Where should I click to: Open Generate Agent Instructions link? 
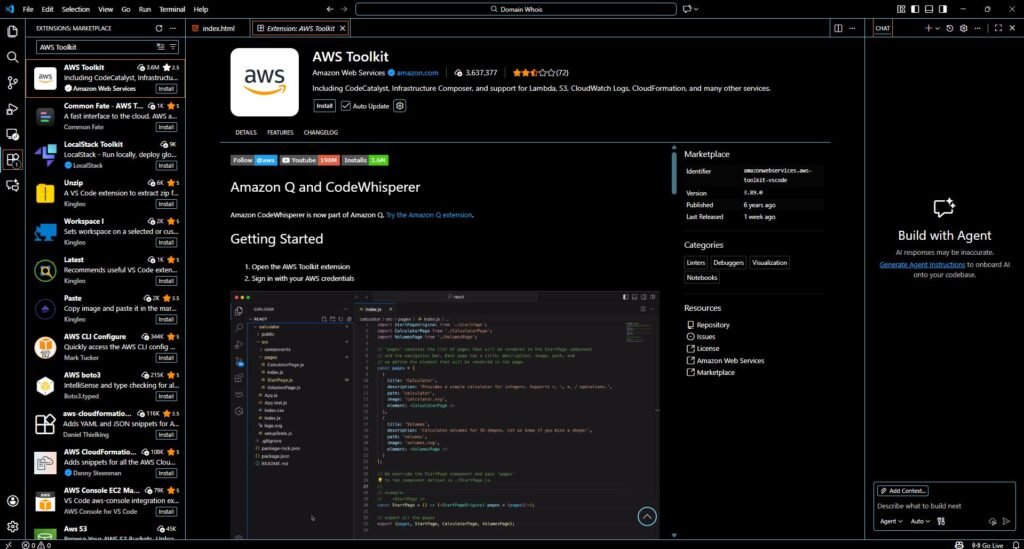pos(921,264)
